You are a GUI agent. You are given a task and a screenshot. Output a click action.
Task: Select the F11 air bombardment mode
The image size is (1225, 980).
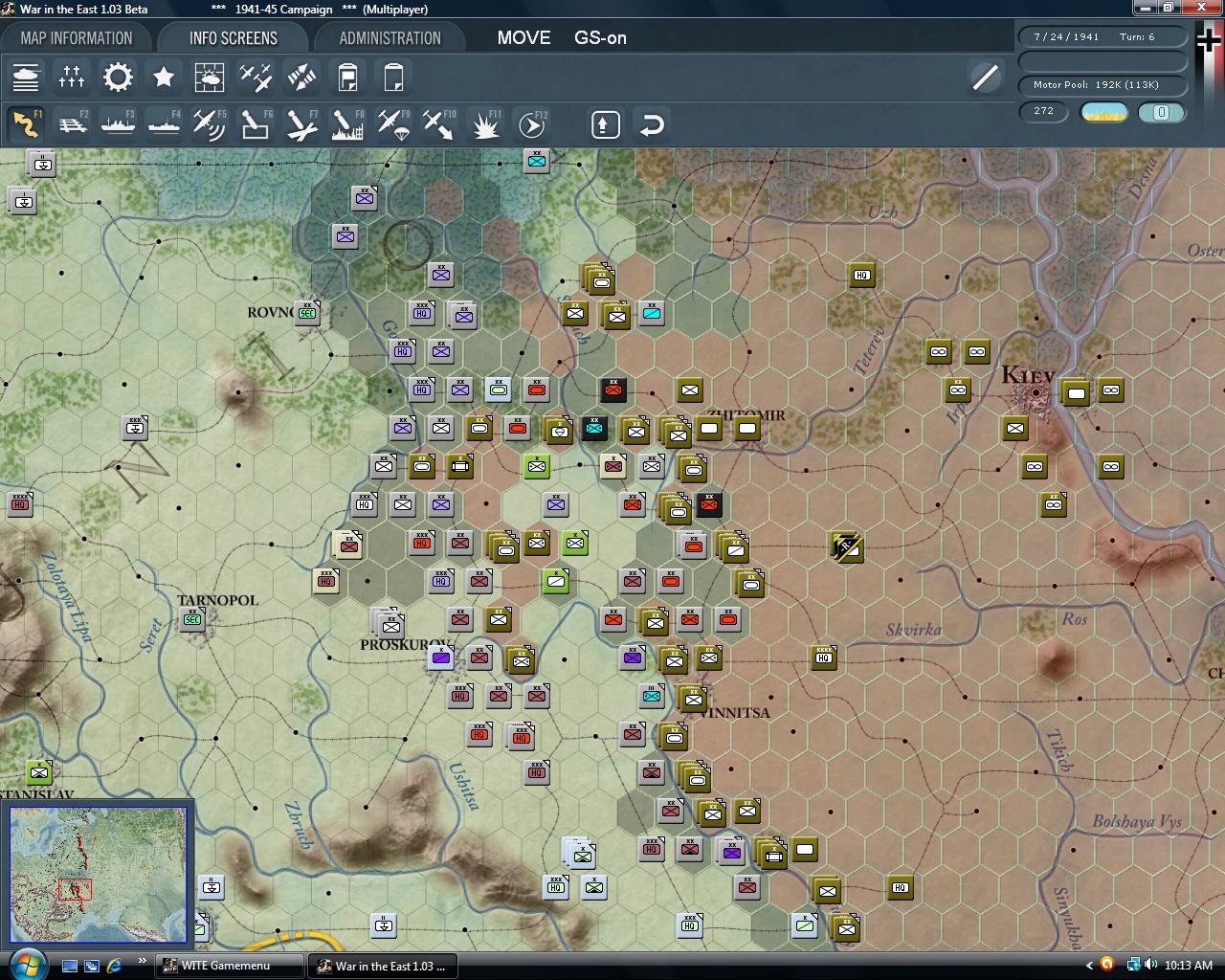486,122
